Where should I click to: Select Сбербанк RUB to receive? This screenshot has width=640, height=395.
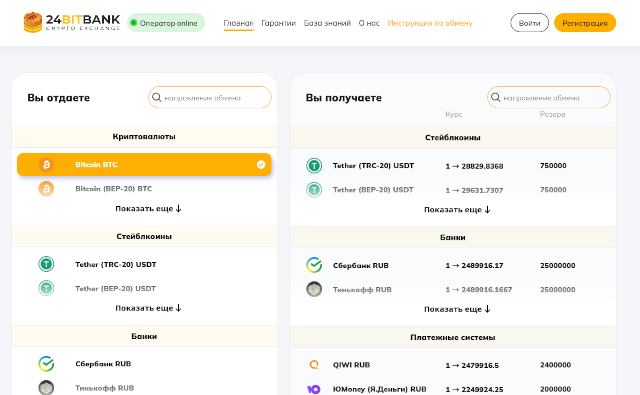point(453,265)
